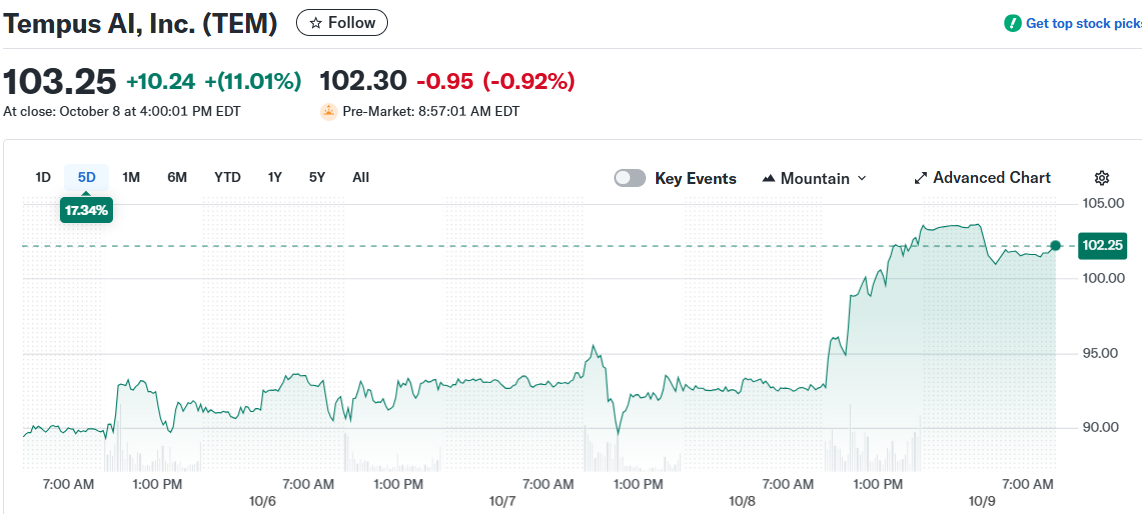This screenshot has width=1142, height=514.
Task: Click the Advanced Chart expand icon
Action: (921, 178)
